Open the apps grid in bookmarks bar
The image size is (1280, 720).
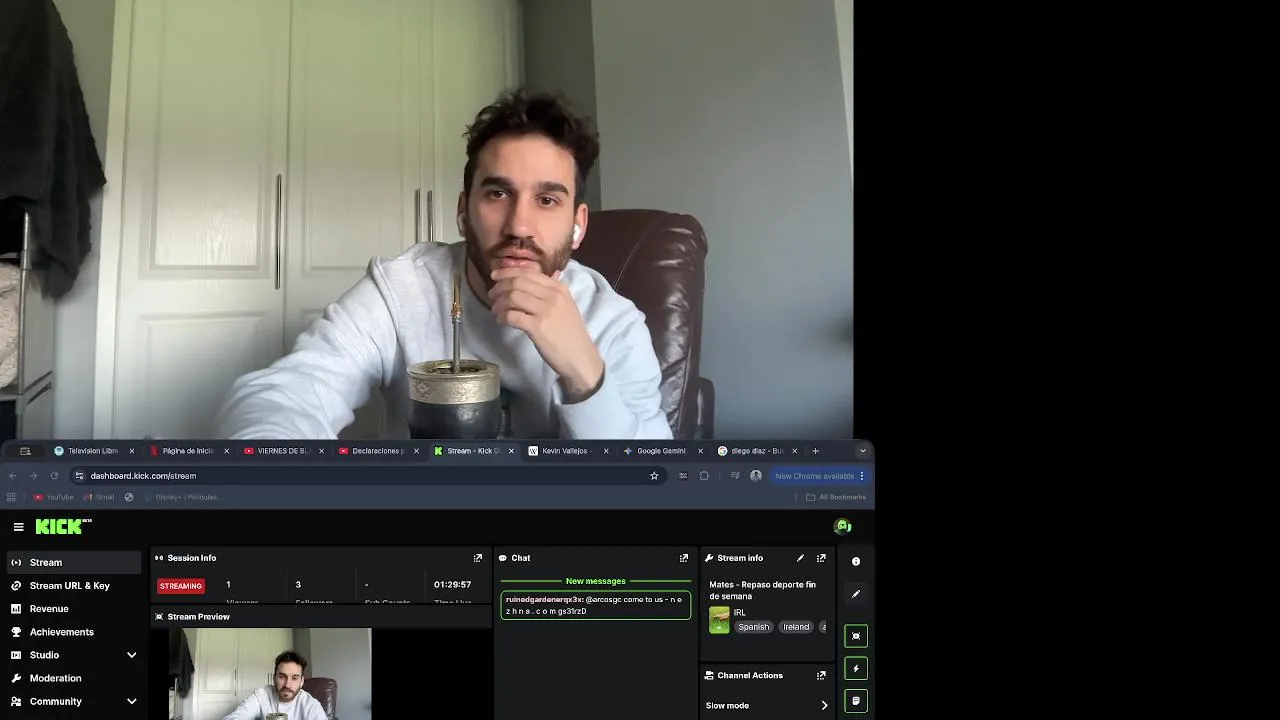pos(12,497)
